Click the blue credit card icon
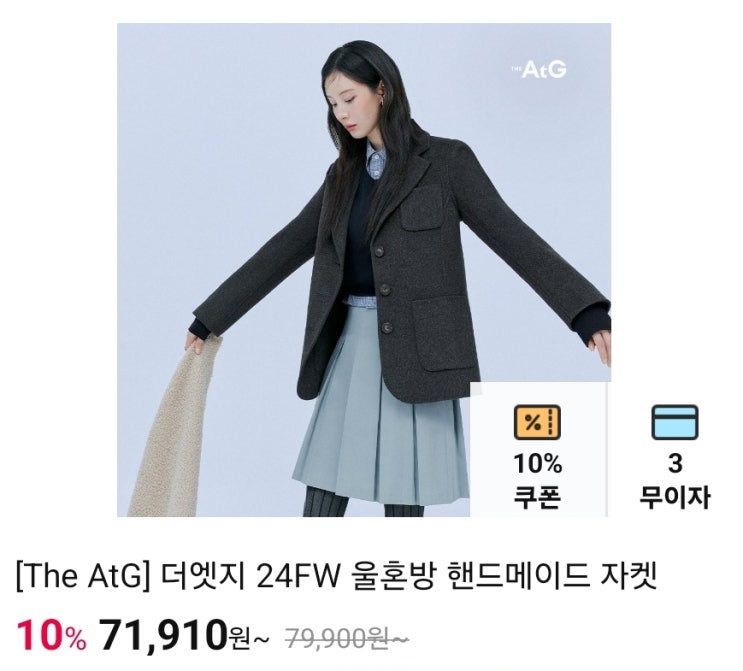This screenshot has width=743, height=671. pos(675,422)
